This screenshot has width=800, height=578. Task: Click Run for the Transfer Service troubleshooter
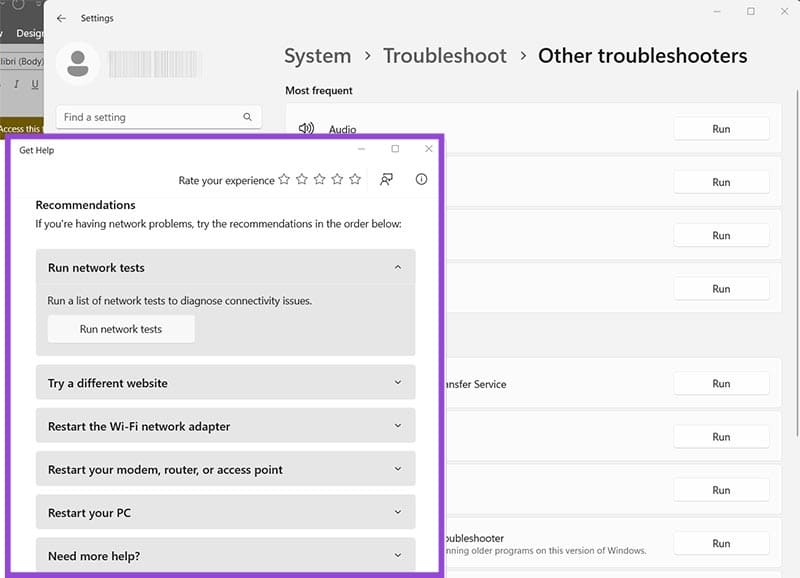coord(721,384)
